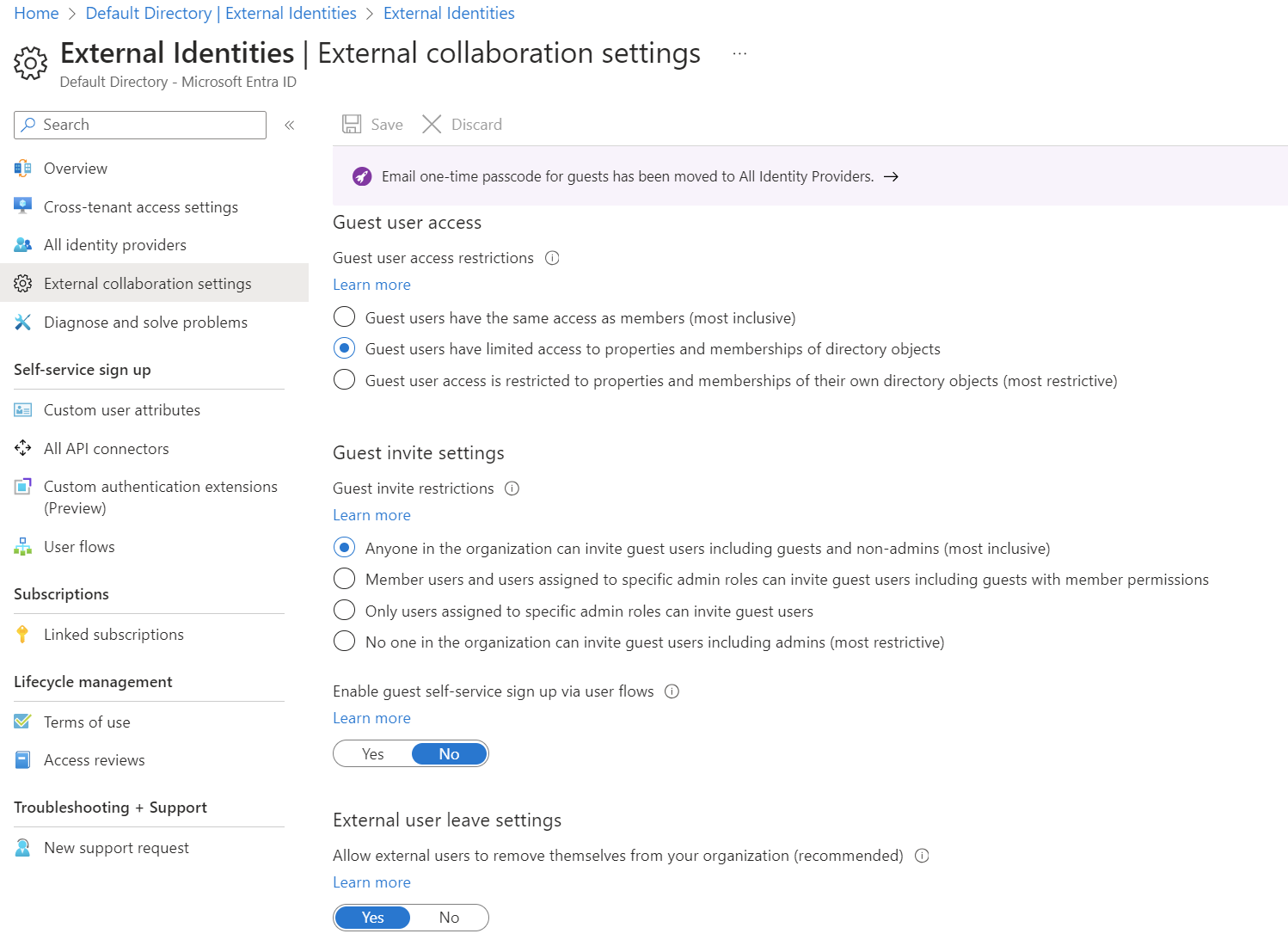Click the Custom authentication extensions icon

tap(23, 487)
